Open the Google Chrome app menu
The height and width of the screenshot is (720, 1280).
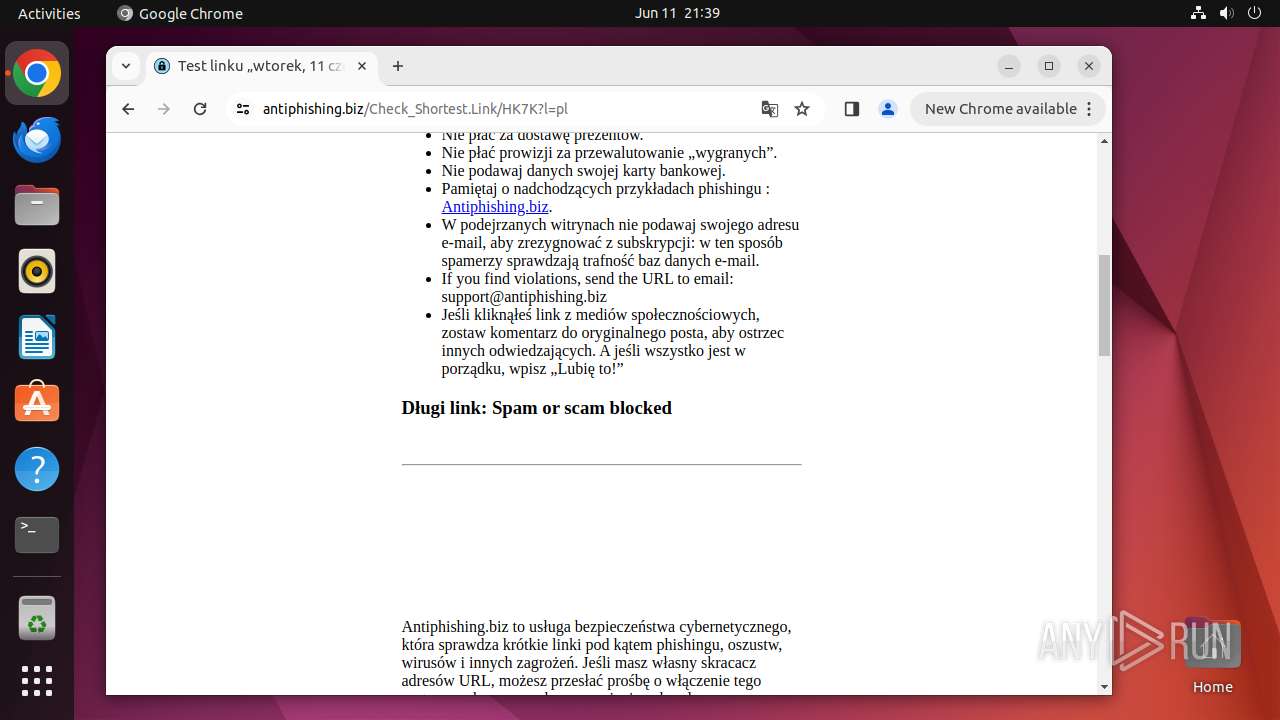coord(180,13)
